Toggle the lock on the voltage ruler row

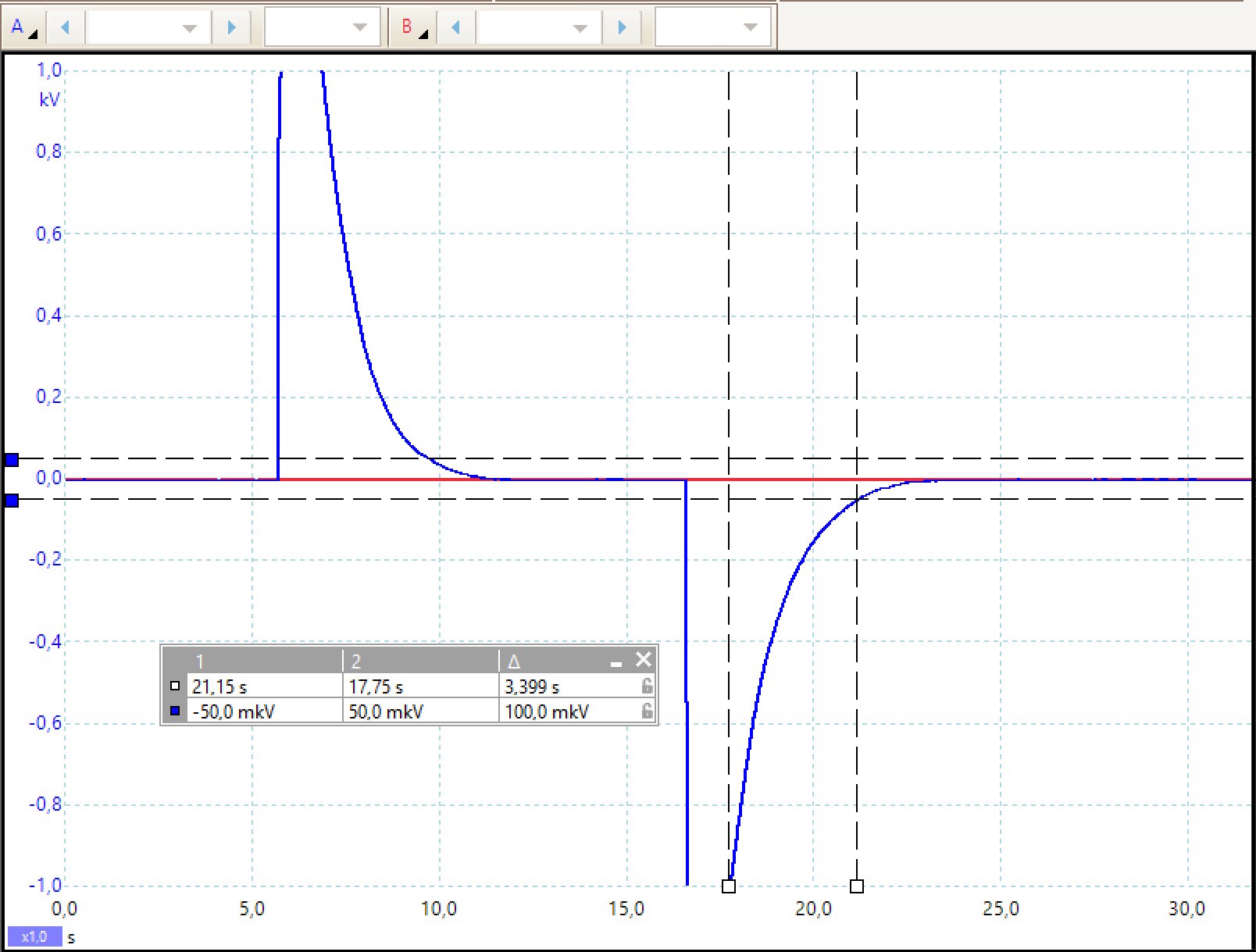point(647,711)
